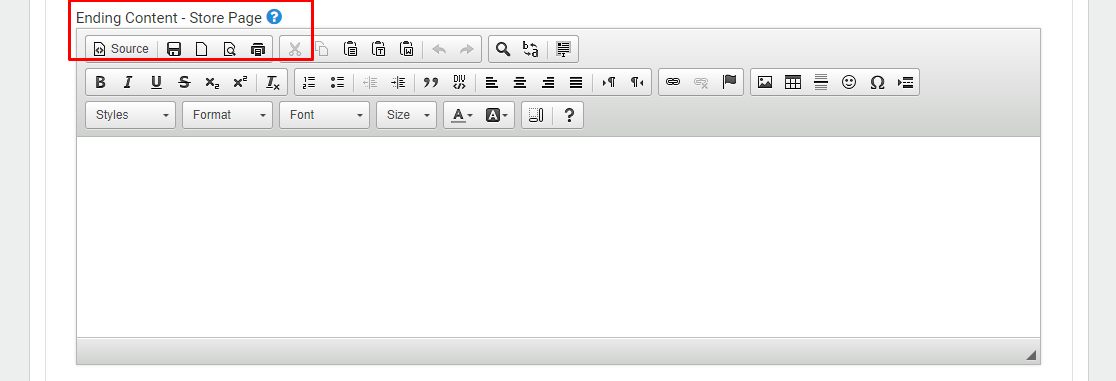Viewport: 1116px width, 381px height.
Task: Open the Font dropdown
Action: tap(325, 115)
